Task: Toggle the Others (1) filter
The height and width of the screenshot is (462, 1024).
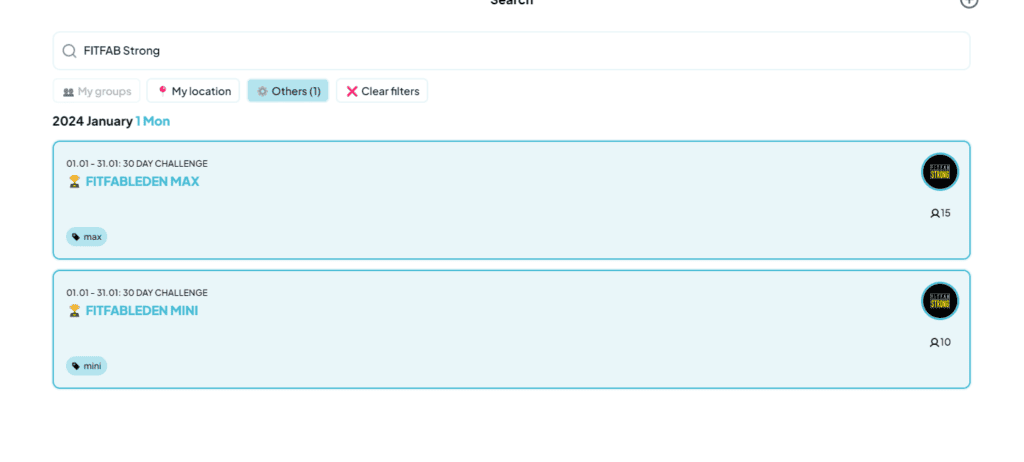Action: coord(288,91)
